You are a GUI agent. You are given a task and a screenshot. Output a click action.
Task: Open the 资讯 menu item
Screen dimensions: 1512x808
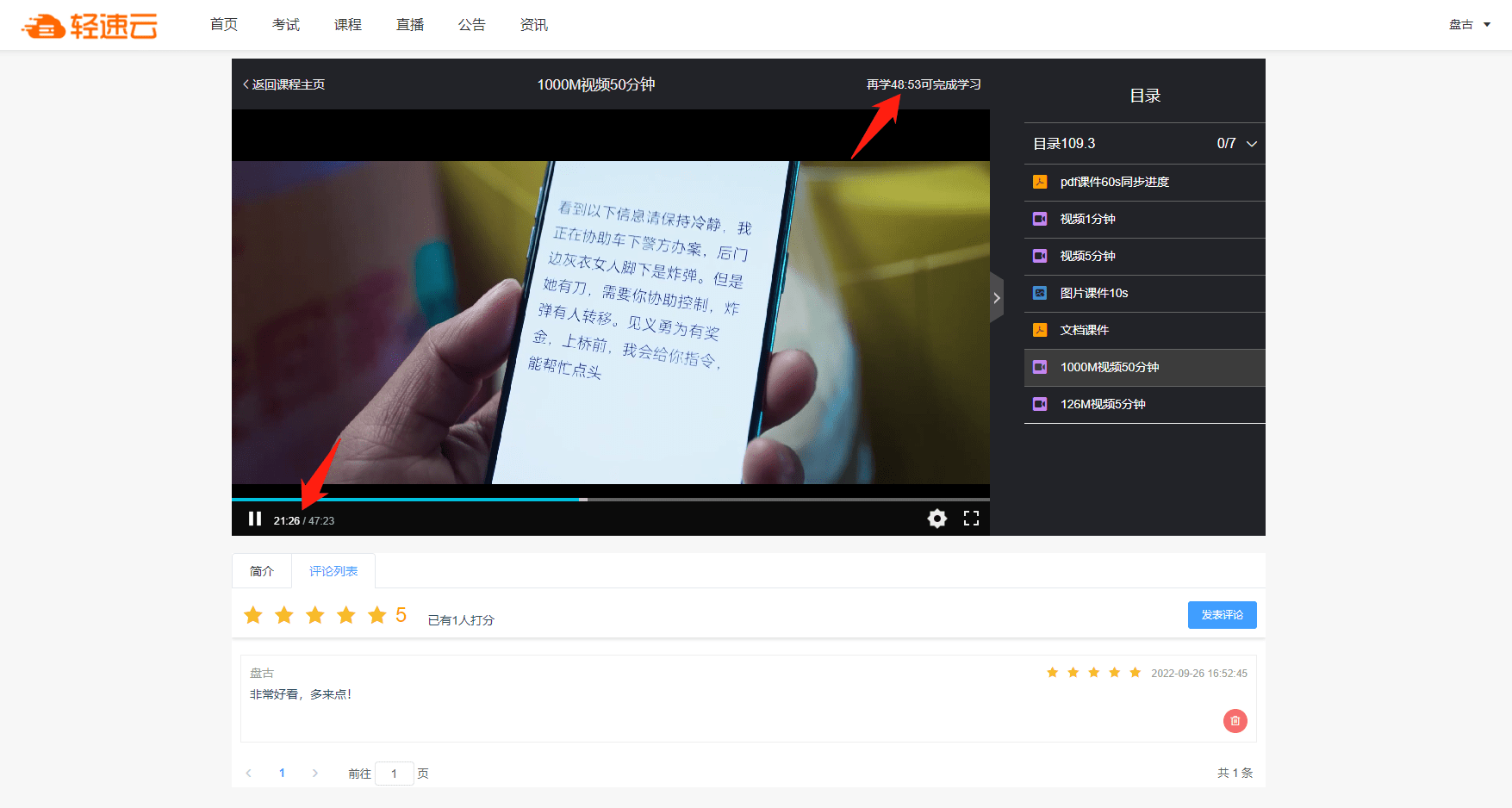[x=534, y=25]
